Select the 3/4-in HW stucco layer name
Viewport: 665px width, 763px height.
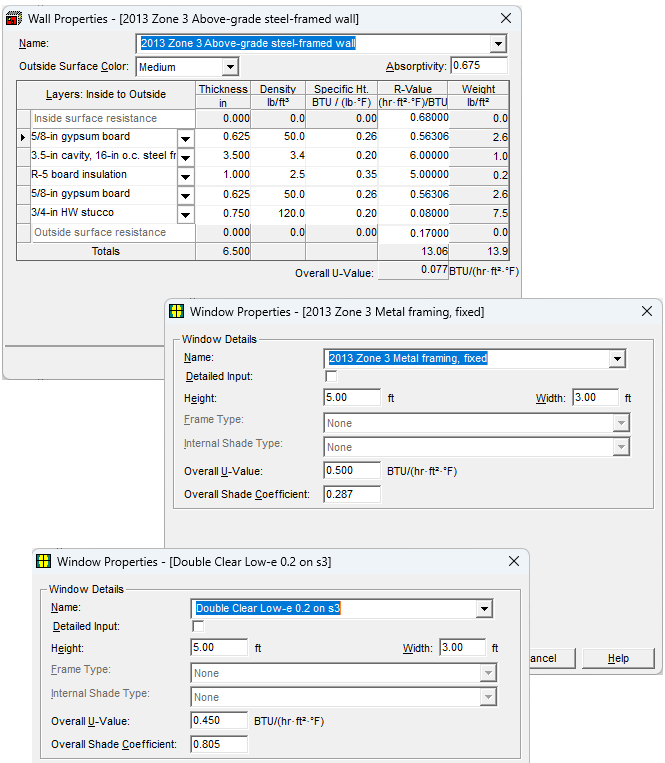(104, 213)
